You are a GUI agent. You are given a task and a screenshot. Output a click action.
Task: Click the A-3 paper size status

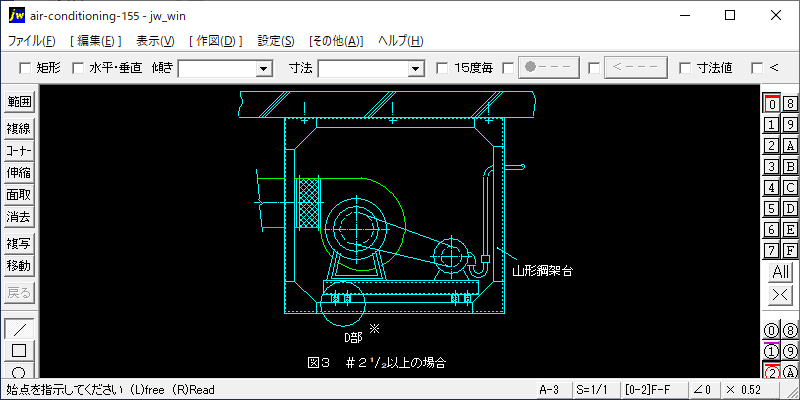pos(553,390)
